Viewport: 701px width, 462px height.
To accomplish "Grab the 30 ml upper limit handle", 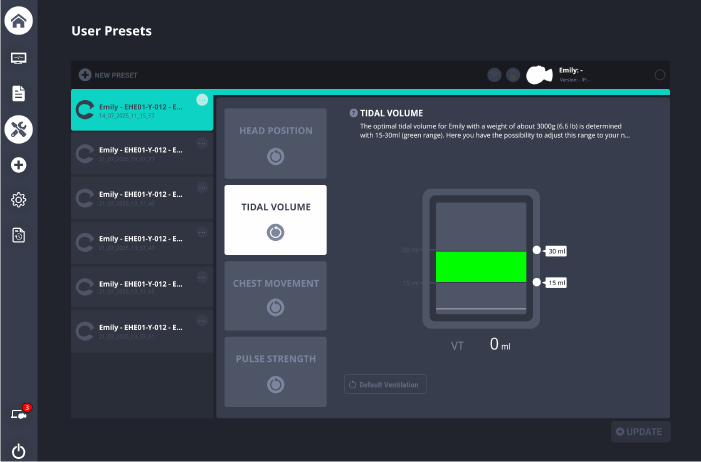I will 537,250.
